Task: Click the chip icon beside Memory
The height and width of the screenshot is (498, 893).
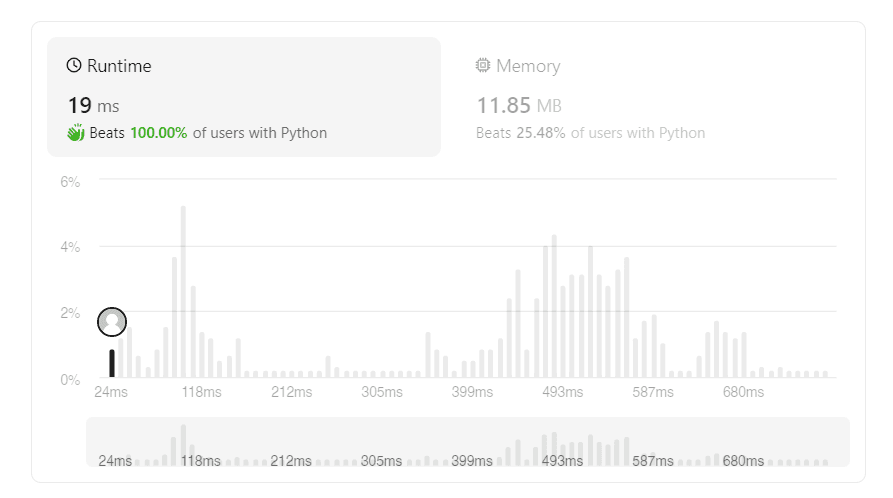Action: point(483,66)
